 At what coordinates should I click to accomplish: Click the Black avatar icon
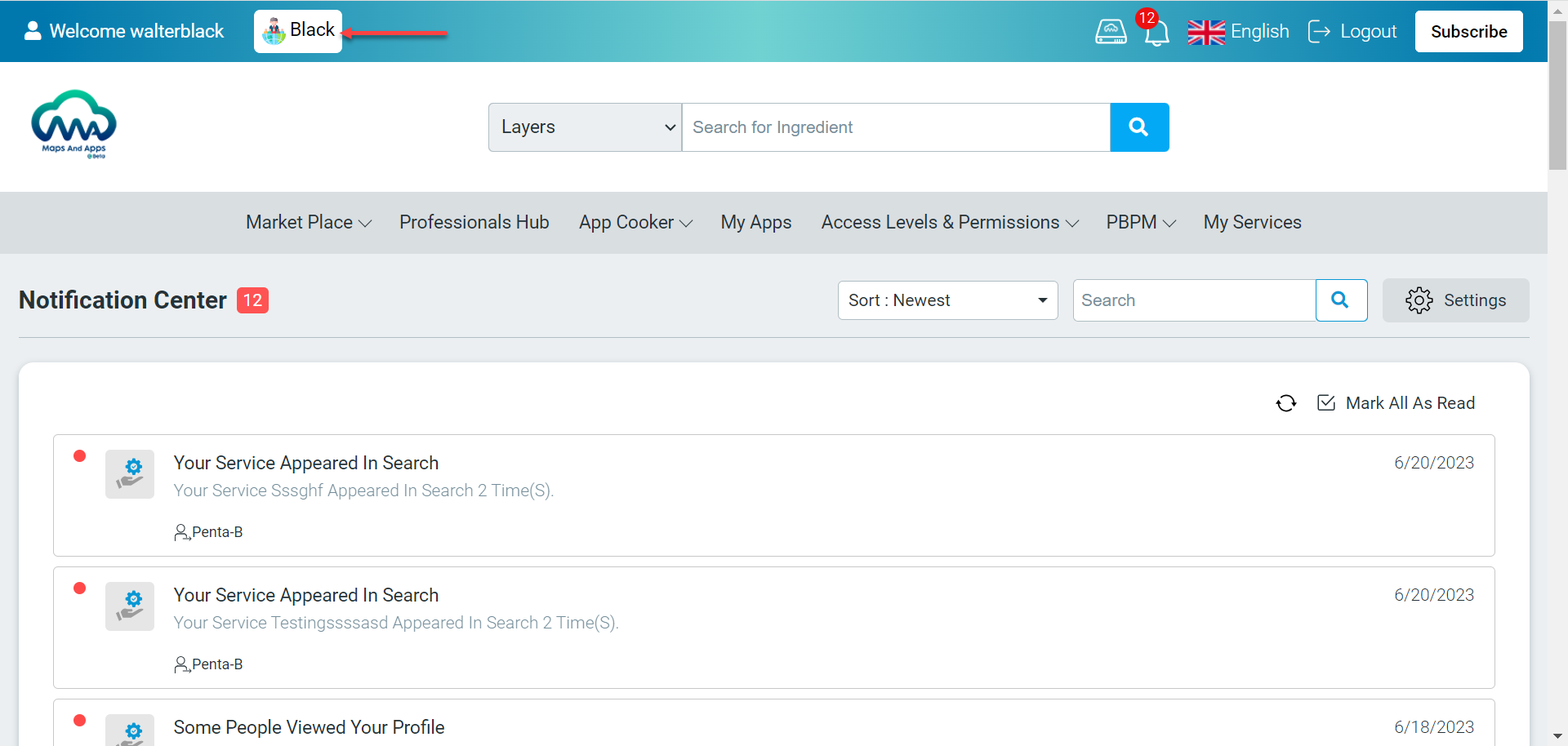[274, 31]
